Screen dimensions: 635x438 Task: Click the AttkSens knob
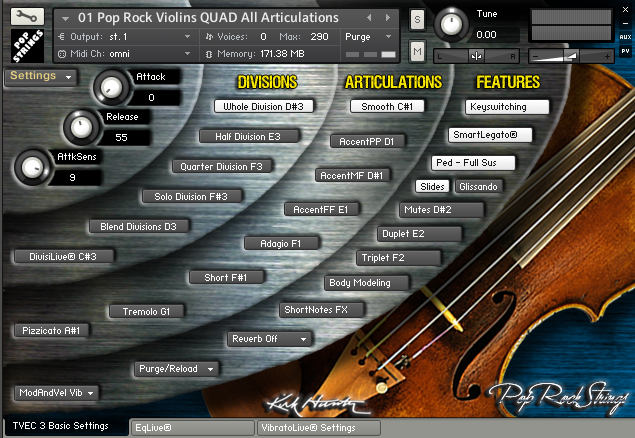32,167
